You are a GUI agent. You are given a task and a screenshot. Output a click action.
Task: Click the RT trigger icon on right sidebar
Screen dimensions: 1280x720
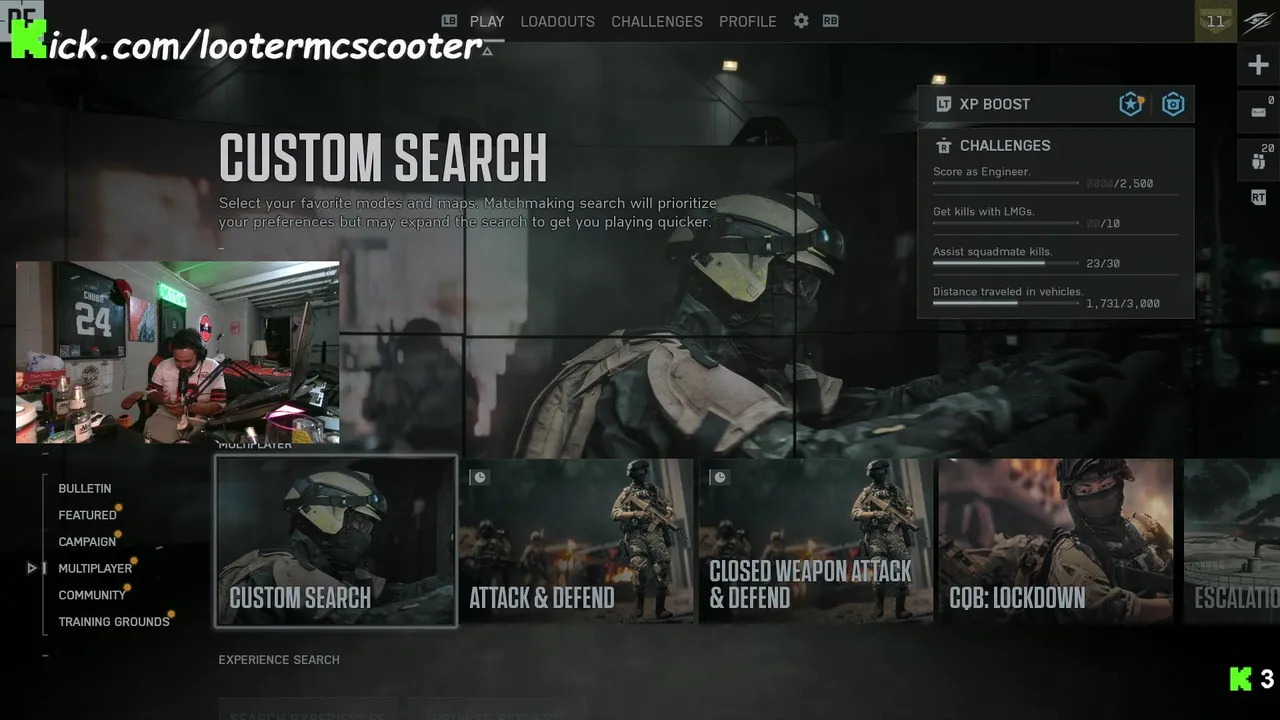click(x=1258, y=198)
